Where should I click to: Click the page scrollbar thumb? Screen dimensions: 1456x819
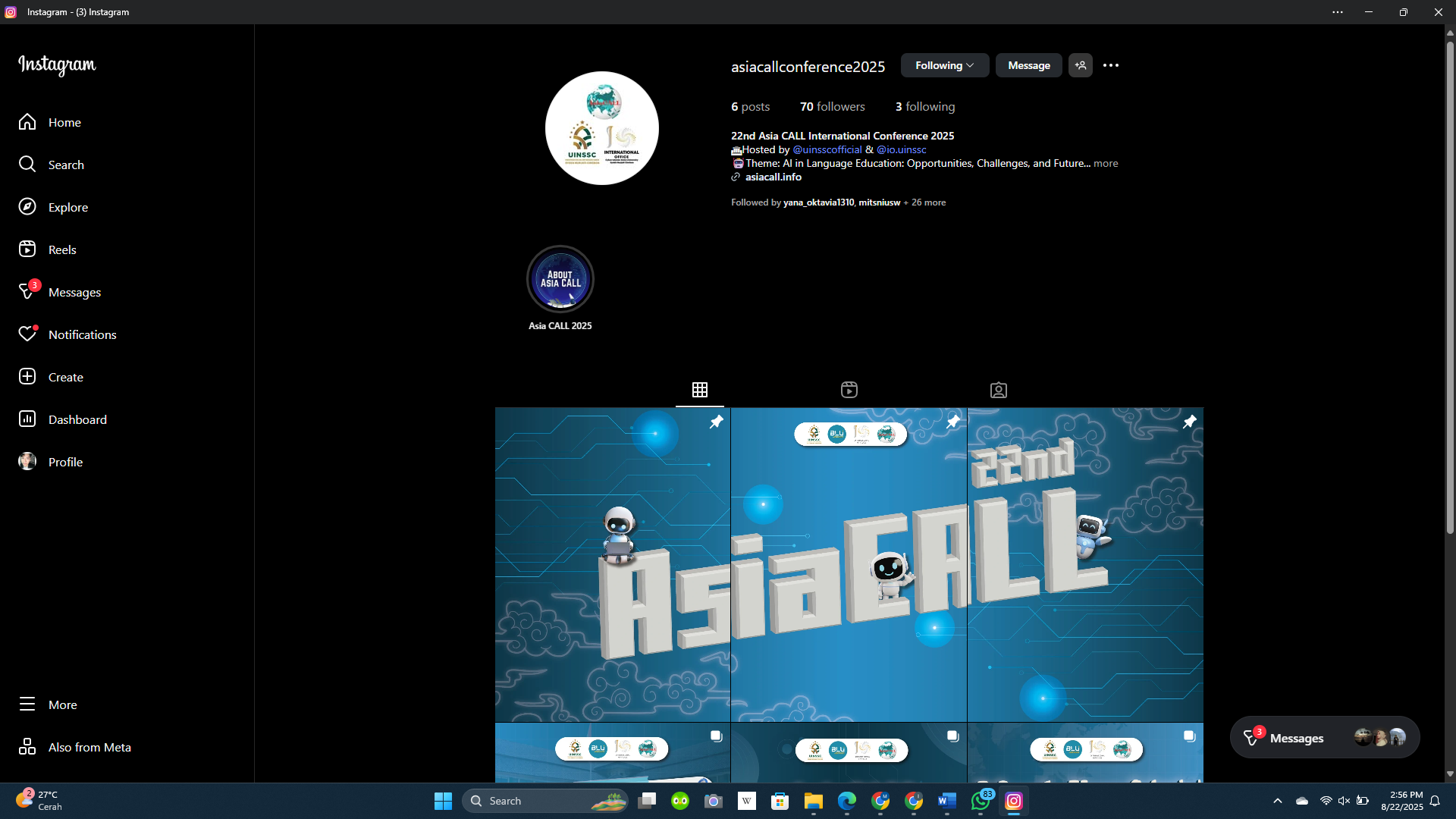pos(1450,287)
